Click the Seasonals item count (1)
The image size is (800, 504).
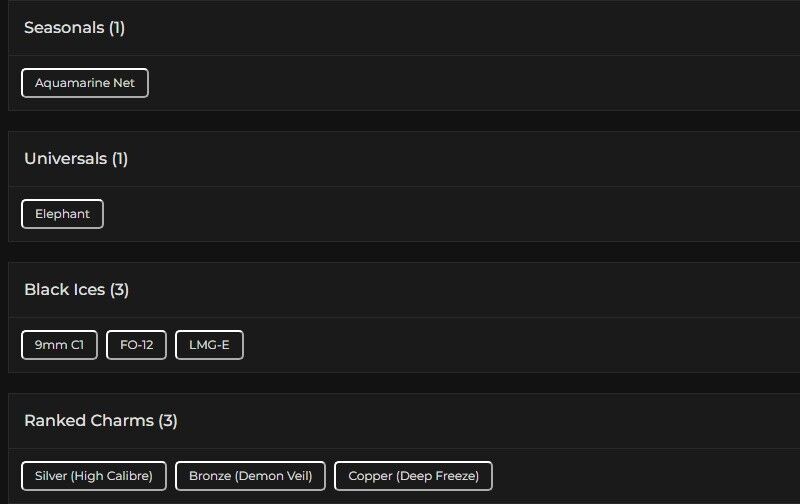tap(117, 28)
